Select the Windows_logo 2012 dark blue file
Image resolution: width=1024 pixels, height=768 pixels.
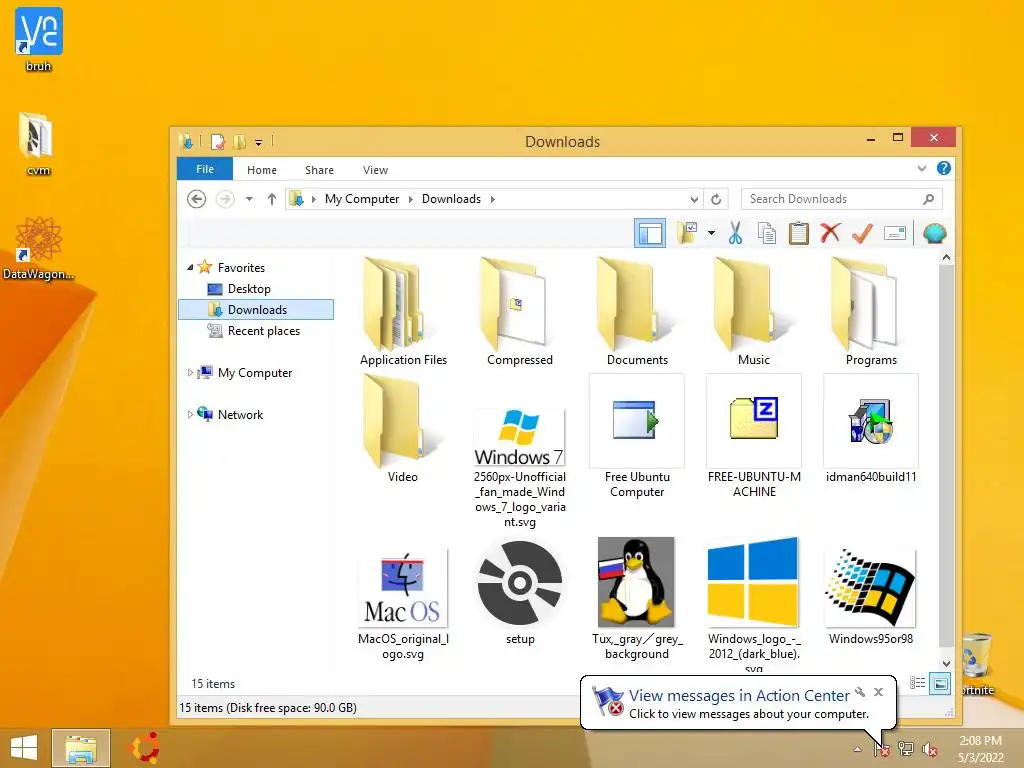point(754,604)
